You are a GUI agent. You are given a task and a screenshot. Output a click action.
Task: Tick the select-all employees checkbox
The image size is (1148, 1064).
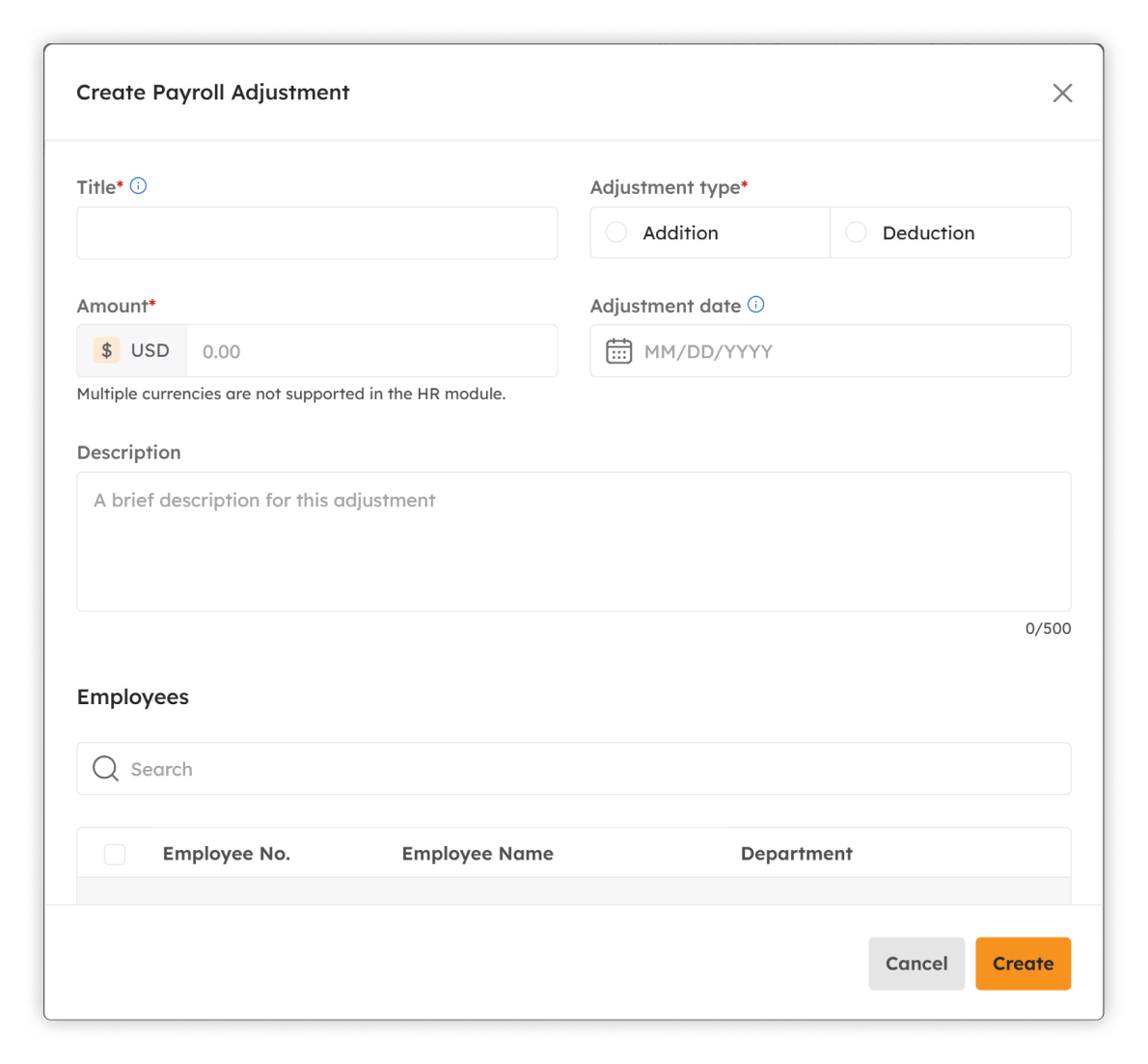[115, 854]
